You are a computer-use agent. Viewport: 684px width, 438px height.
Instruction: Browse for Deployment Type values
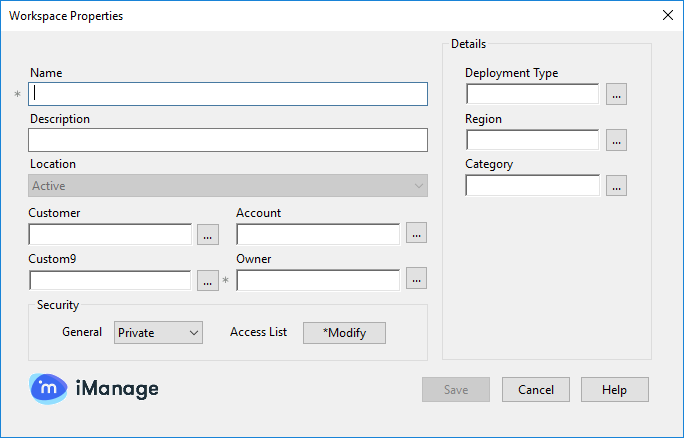616,95
